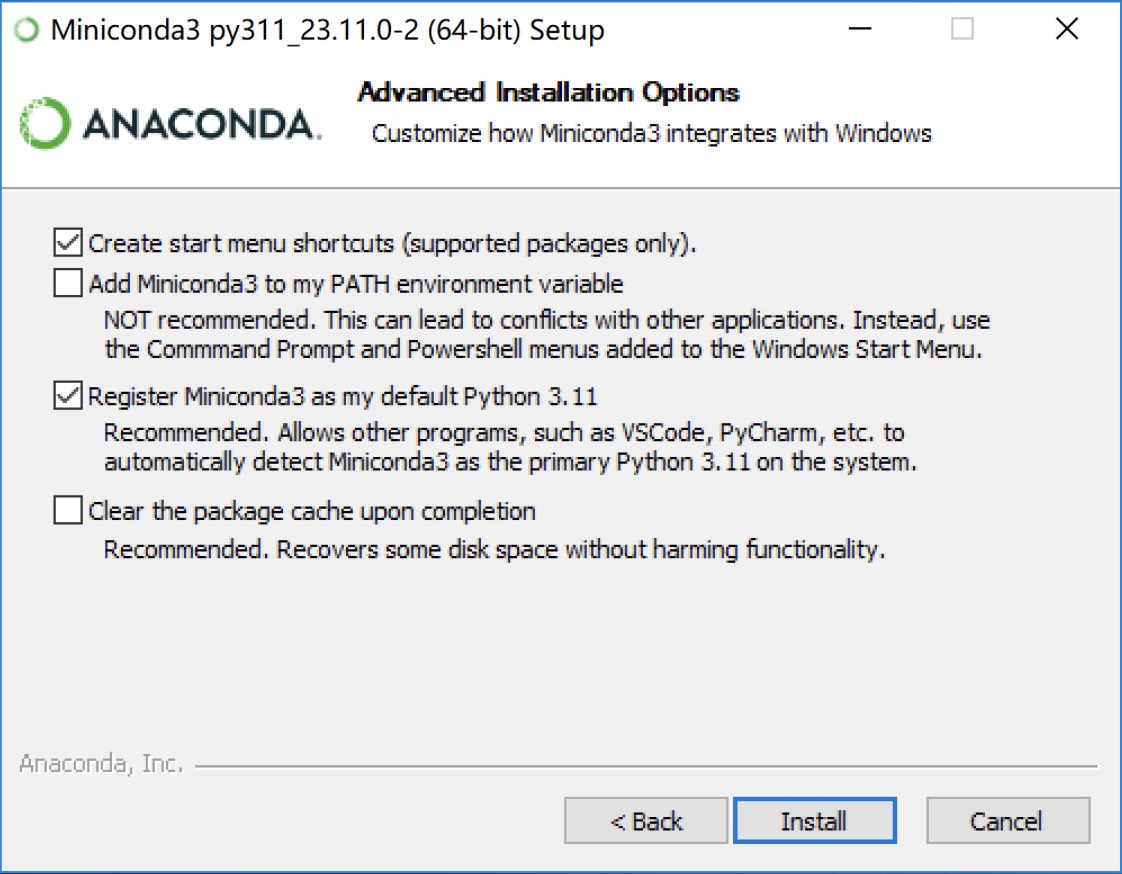Screen dimensions: 1122x874
Task: Click the VSCode, PyCharm description text
Action: 510,447
